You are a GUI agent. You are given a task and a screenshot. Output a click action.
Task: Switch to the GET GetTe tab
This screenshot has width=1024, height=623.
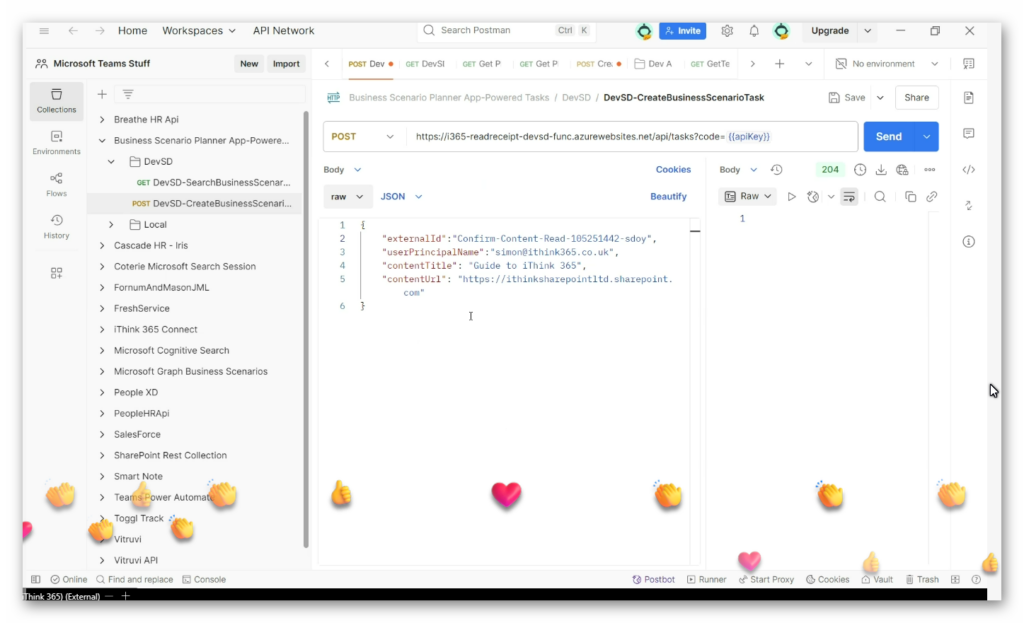coord(710,63)
